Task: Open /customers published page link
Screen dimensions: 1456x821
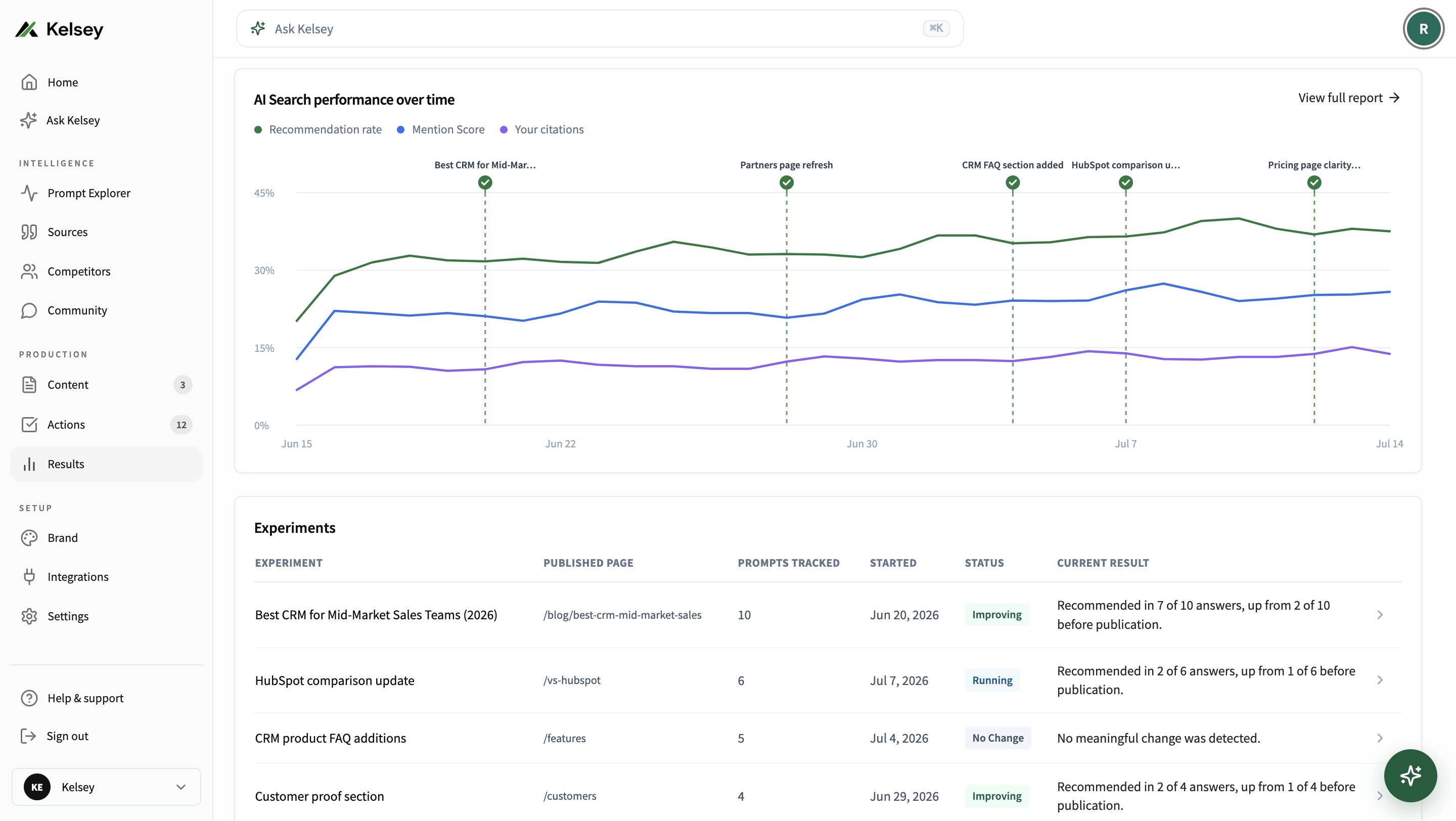Action: tap(570, 796)
